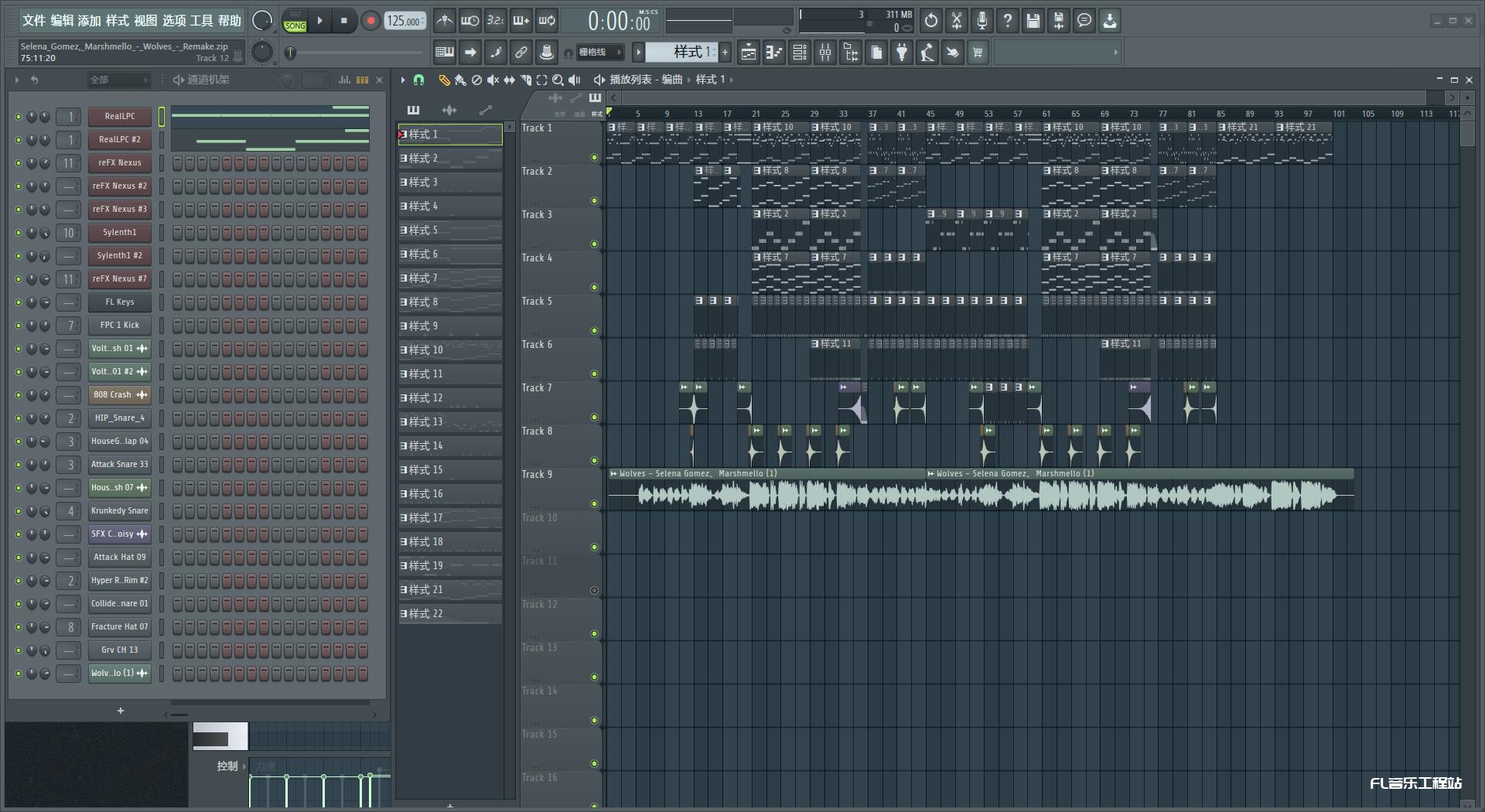
Task: Open the channel rack options arrow menu
Action: 16,80
